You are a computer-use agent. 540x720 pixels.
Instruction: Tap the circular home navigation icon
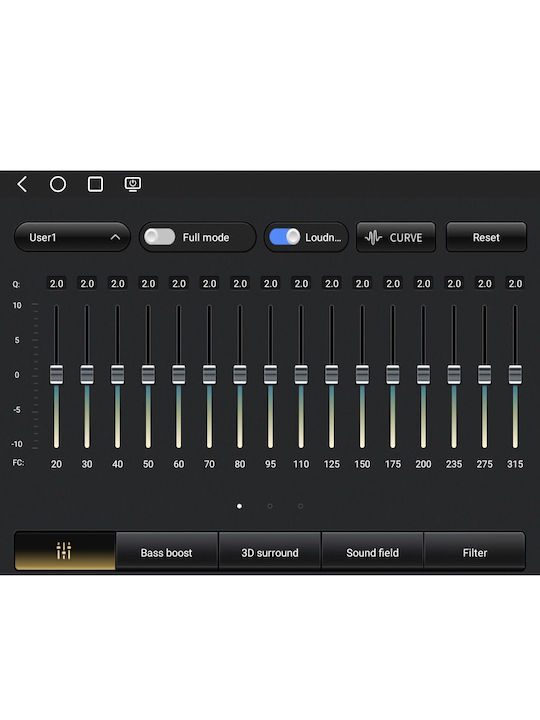tap(58, 185)
